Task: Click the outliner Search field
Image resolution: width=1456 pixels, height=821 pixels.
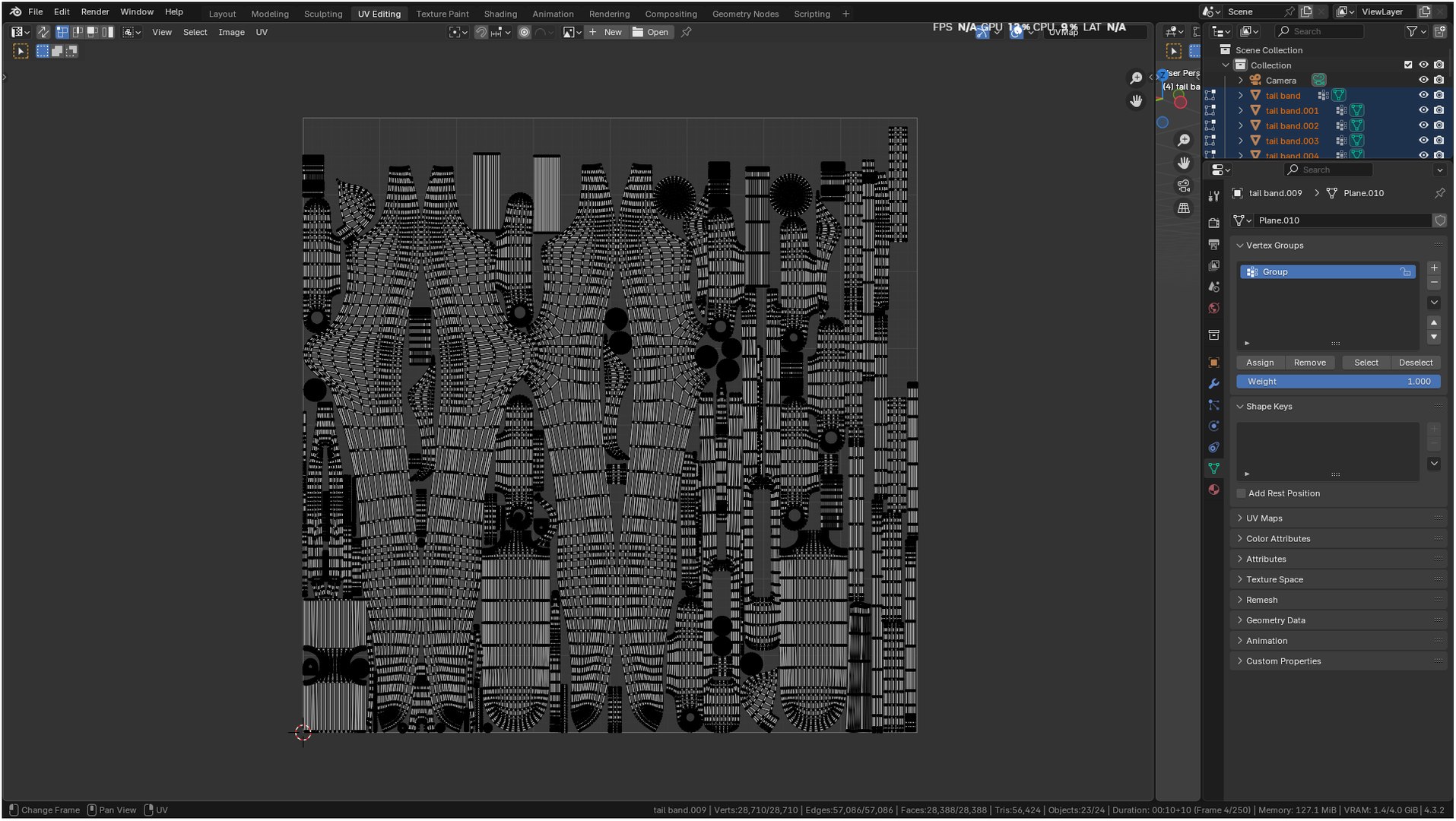Action: 1320,31
